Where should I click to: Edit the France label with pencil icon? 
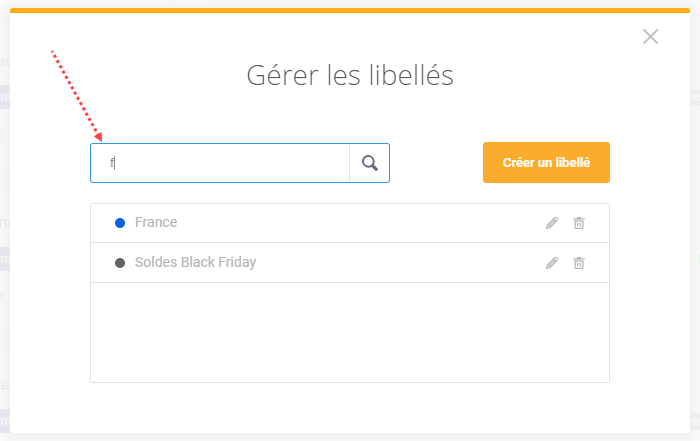[x=552, y=223]
